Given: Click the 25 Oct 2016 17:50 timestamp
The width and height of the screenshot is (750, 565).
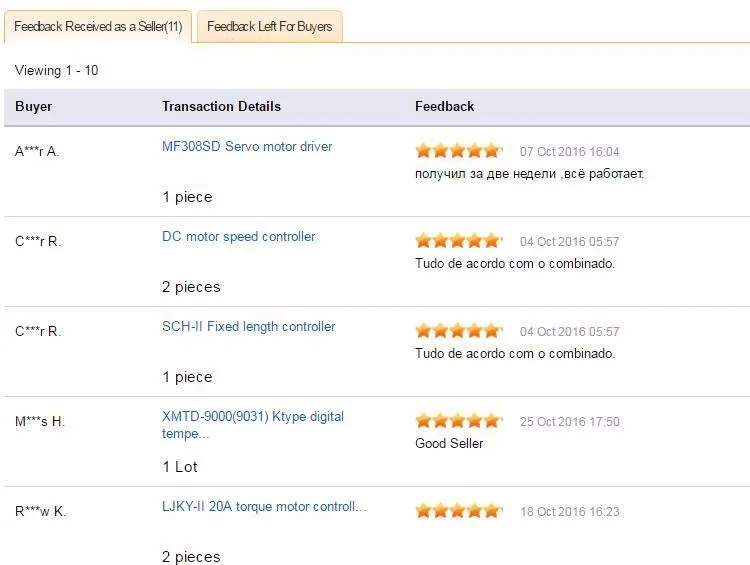Looking at the screenshot, I should [570, 421].
